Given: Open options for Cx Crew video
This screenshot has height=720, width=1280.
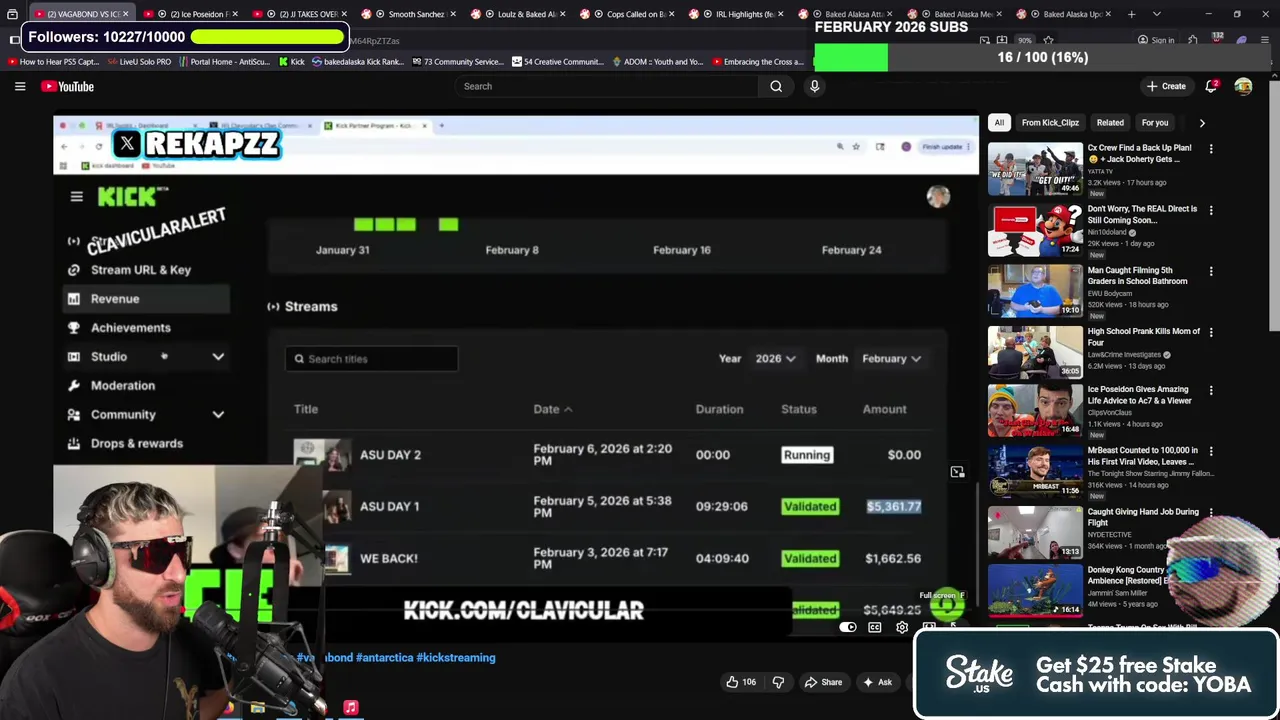Looking at the screenshot, I should coord(1211,149).
